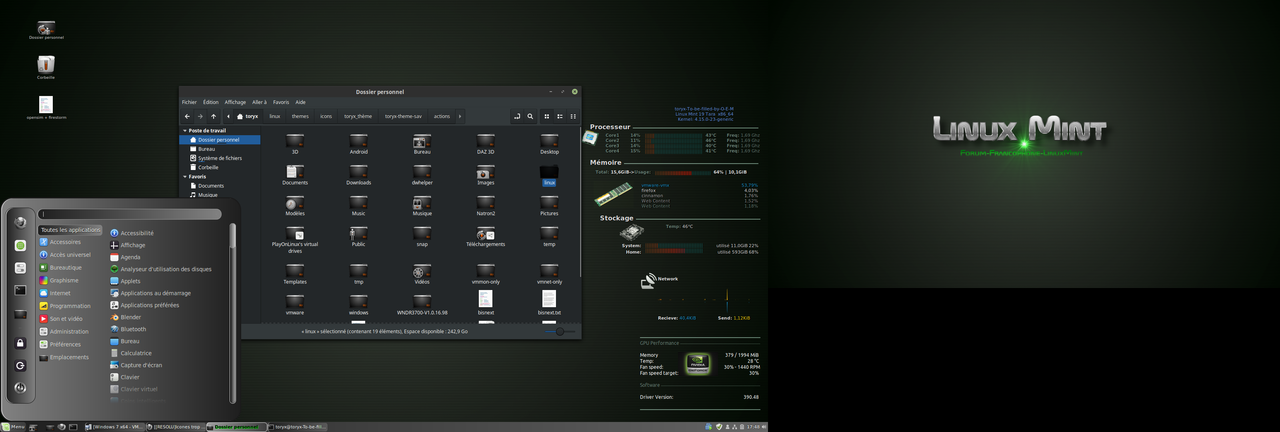Collapse Favoris sidebar section
1280x432 pixels.
click(184, 176)
